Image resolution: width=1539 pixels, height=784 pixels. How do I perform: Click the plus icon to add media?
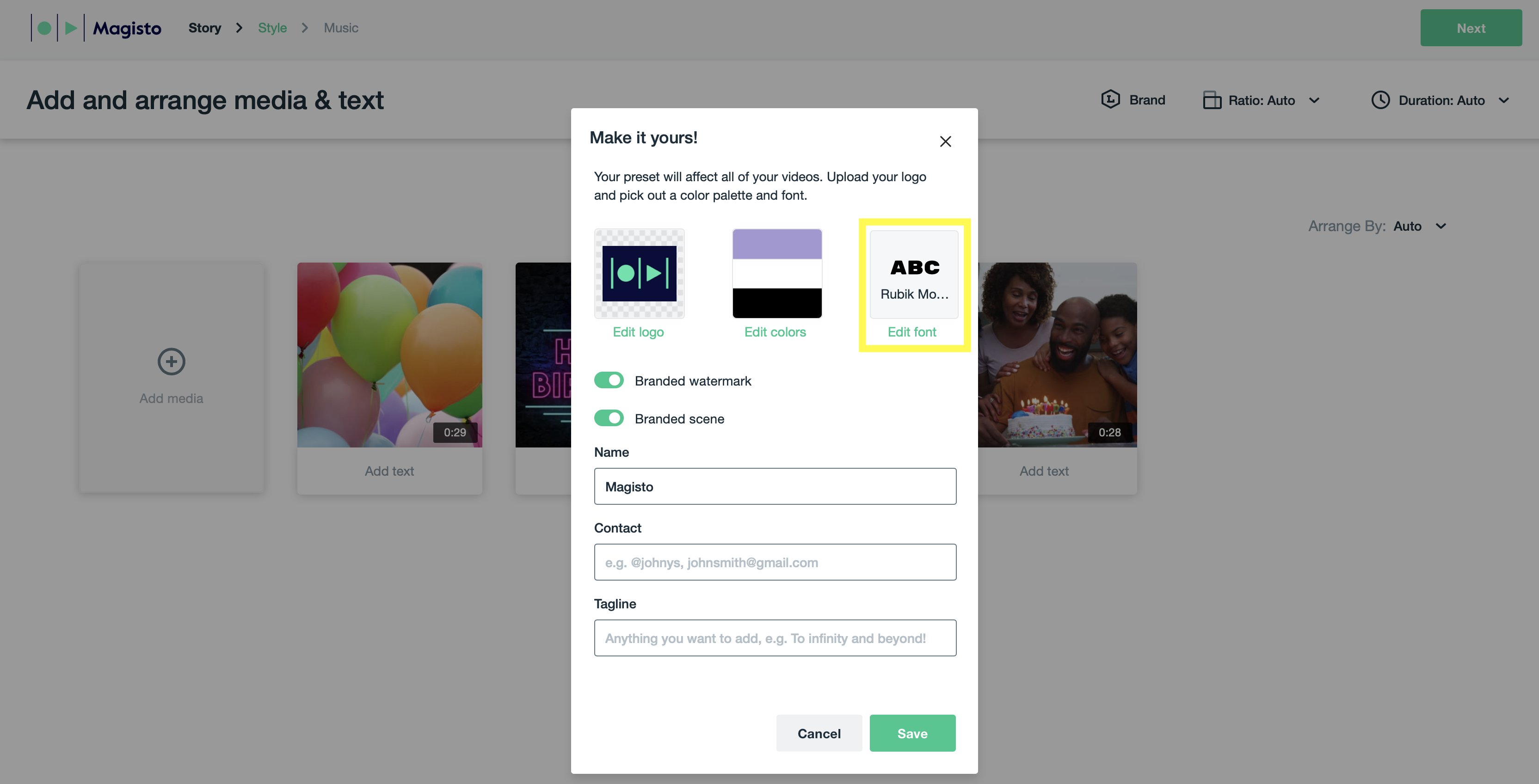tap(172, 361)
